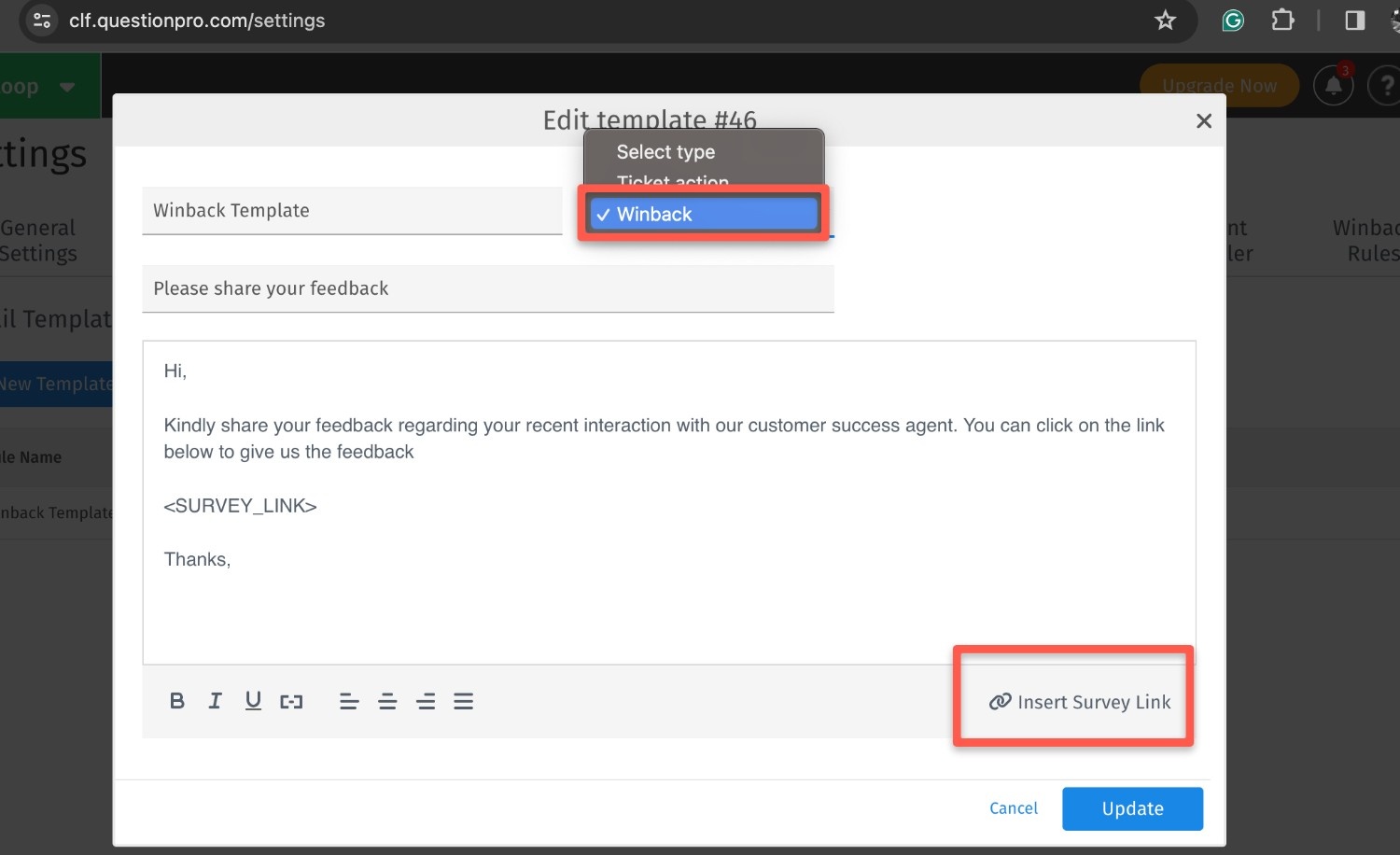Bookmark this page with the star icon
This screenshot has width=1400, height=855.
[x=1165, y=21]
